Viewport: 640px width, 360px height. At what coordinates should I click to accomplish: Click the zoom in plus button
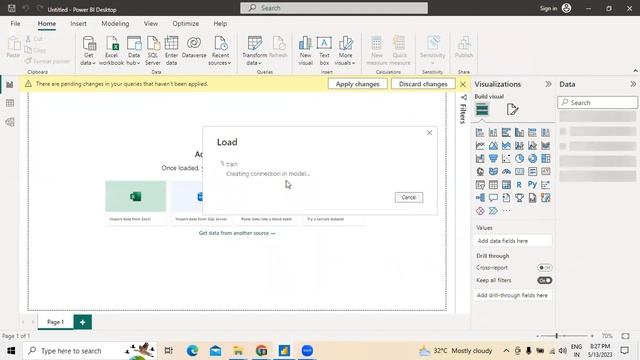(592, 336)
